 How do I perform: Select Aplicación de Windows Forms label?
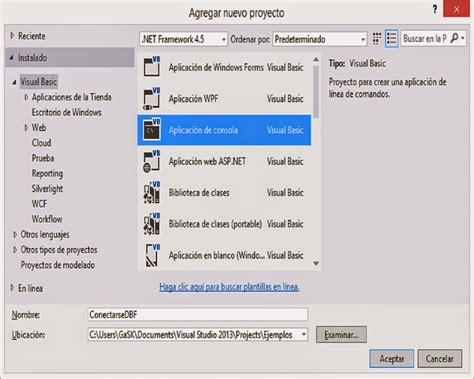click(x=216, y=67)
